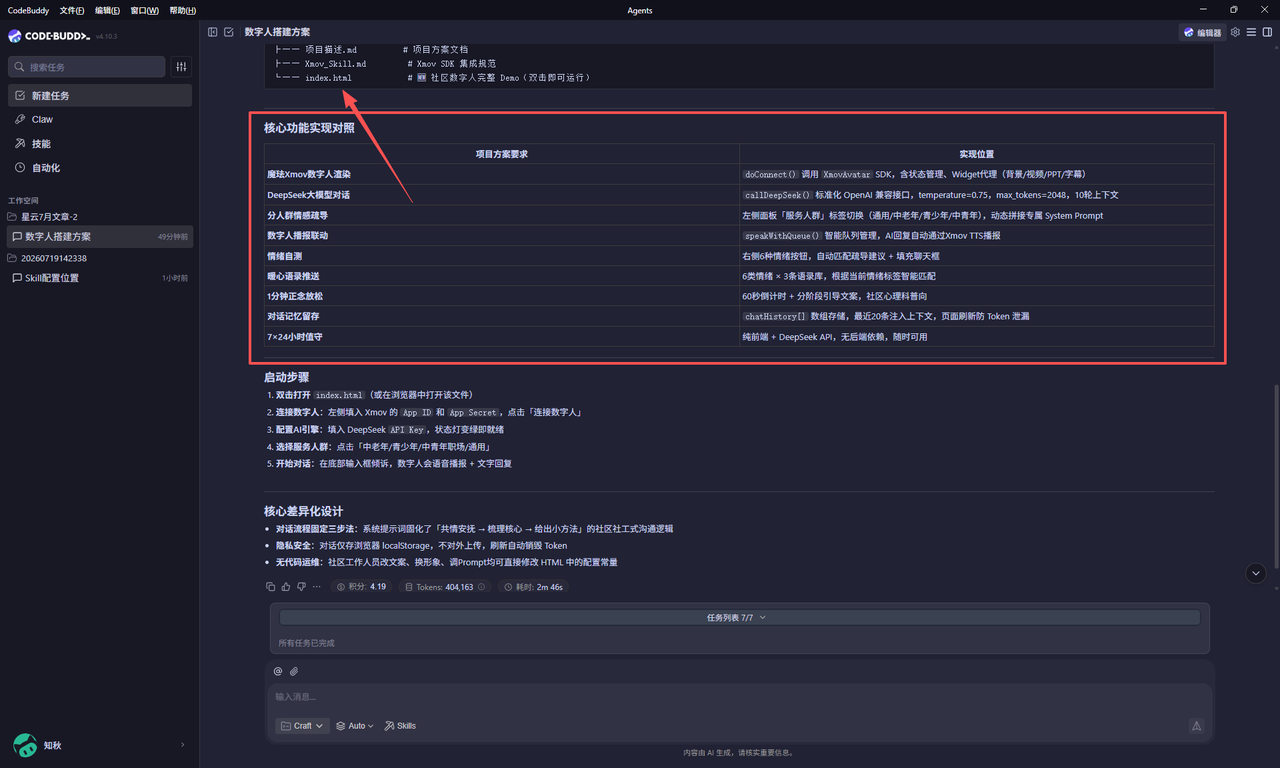Switch to the 编辑器 view
The width and height of the screenshot is (1280, 768).
(x=1202, y=32)
